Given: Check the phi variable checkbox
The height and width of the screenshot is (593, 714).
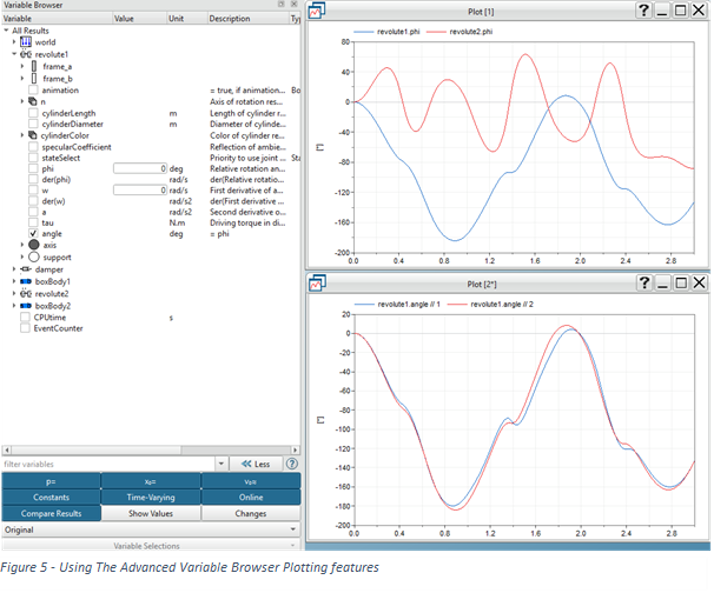Looking at the screenshot, I should coord(33,168).
